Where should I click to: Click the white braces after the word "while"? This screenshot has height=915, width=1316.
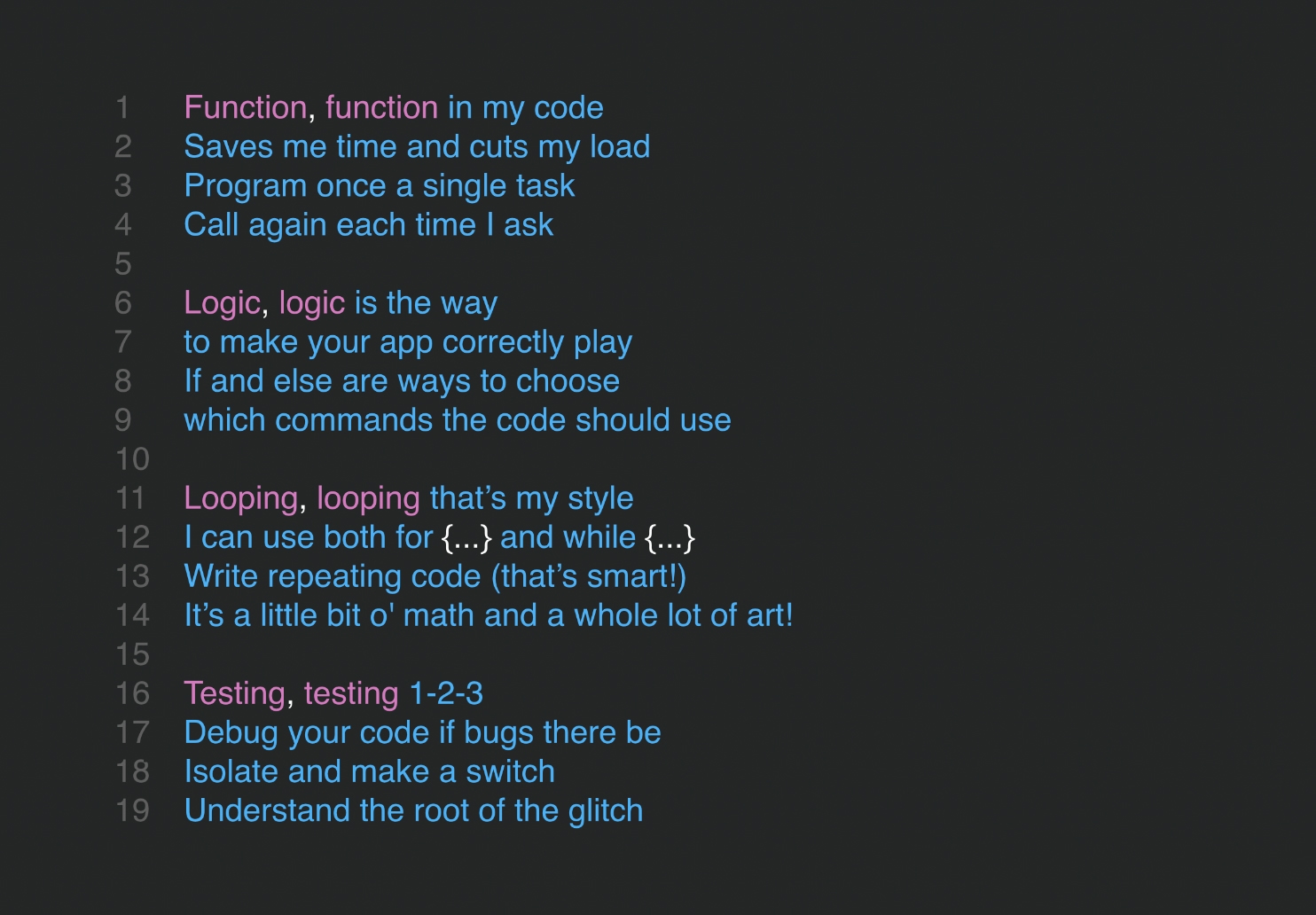pos(670,537)
